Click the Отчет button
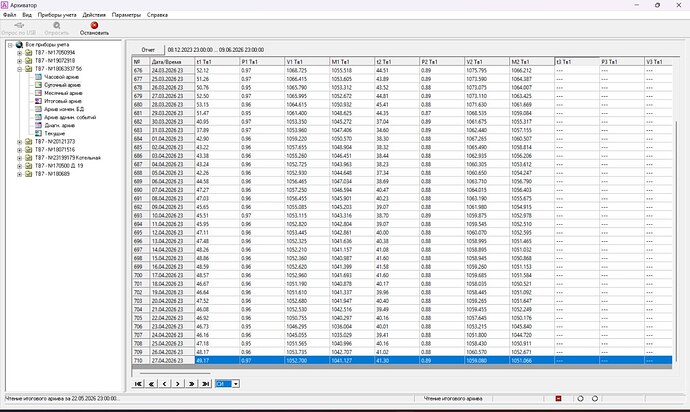Image resolution: width=690 pixels, height=412 pixels. click(148, 50)
